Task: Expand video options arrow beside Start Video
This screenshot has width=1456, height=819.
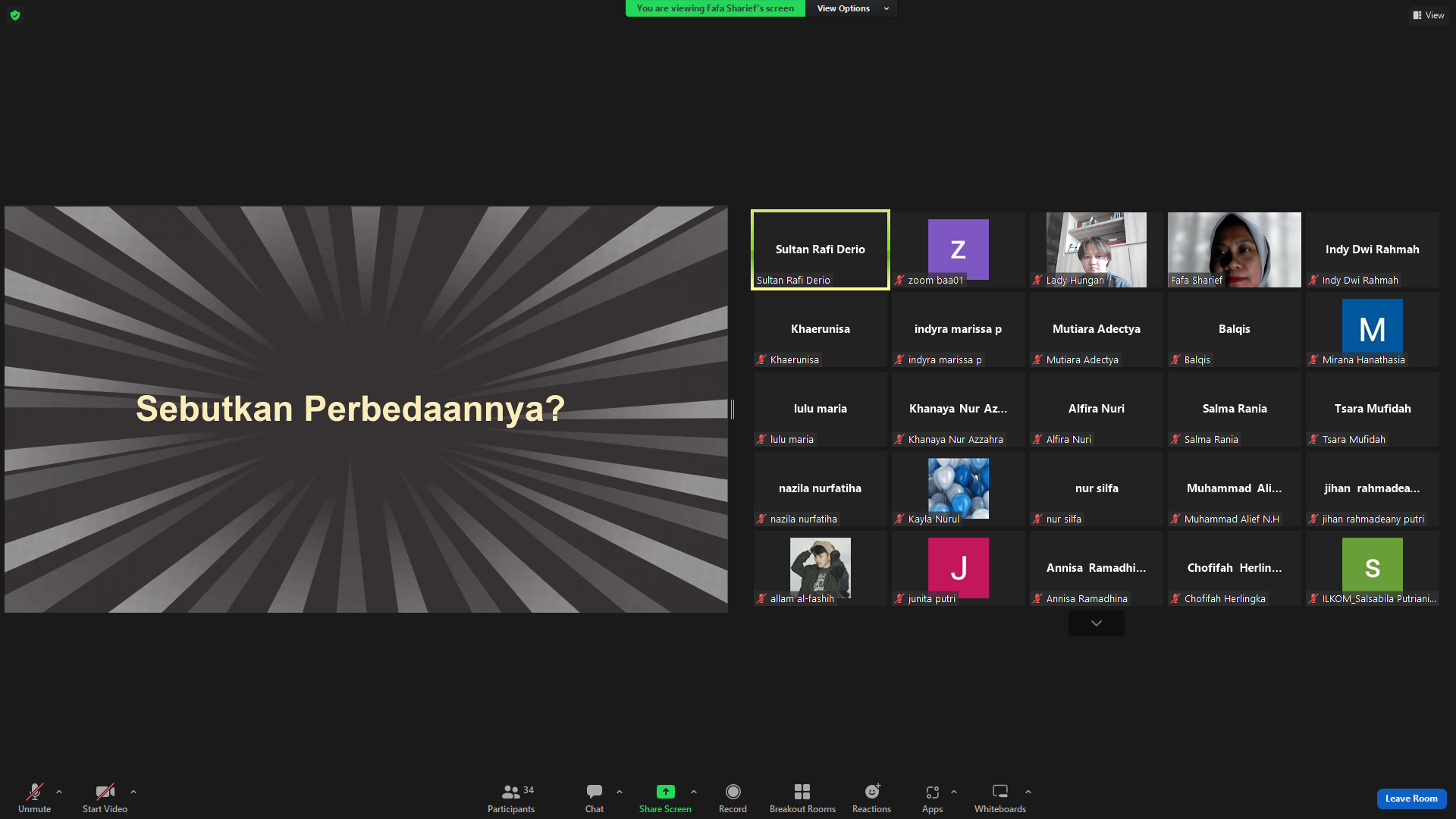Action: click(x=133, y=792)
